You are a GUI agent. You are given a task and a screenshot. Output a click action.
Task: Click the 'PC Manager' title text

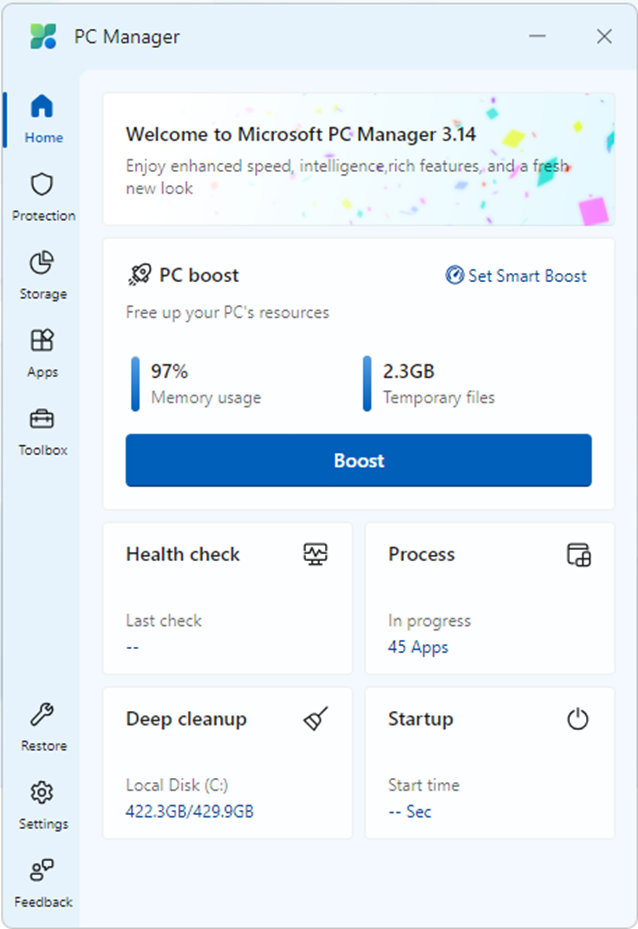(127, 37)
